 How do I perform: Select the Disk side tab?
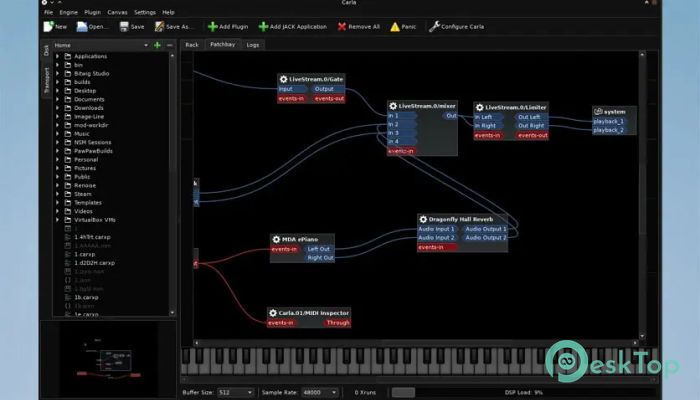(x=46, y=50)
